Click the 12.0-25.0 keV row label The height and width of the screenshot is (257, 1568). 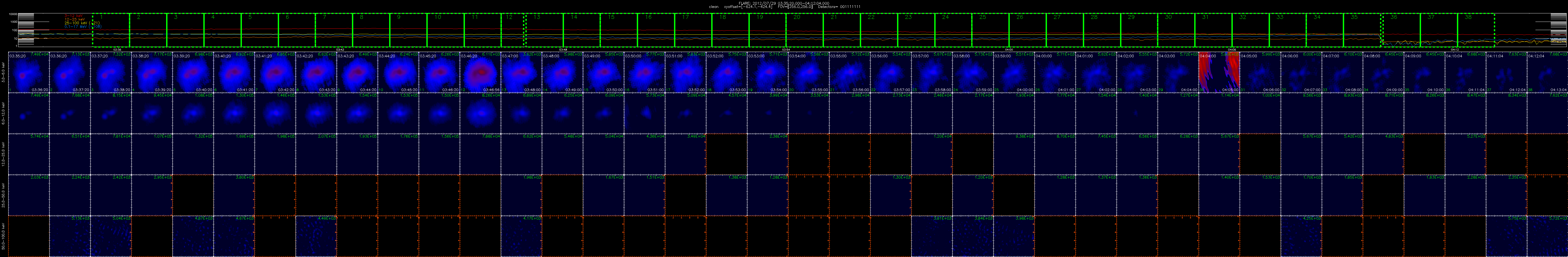coord(4,154)
